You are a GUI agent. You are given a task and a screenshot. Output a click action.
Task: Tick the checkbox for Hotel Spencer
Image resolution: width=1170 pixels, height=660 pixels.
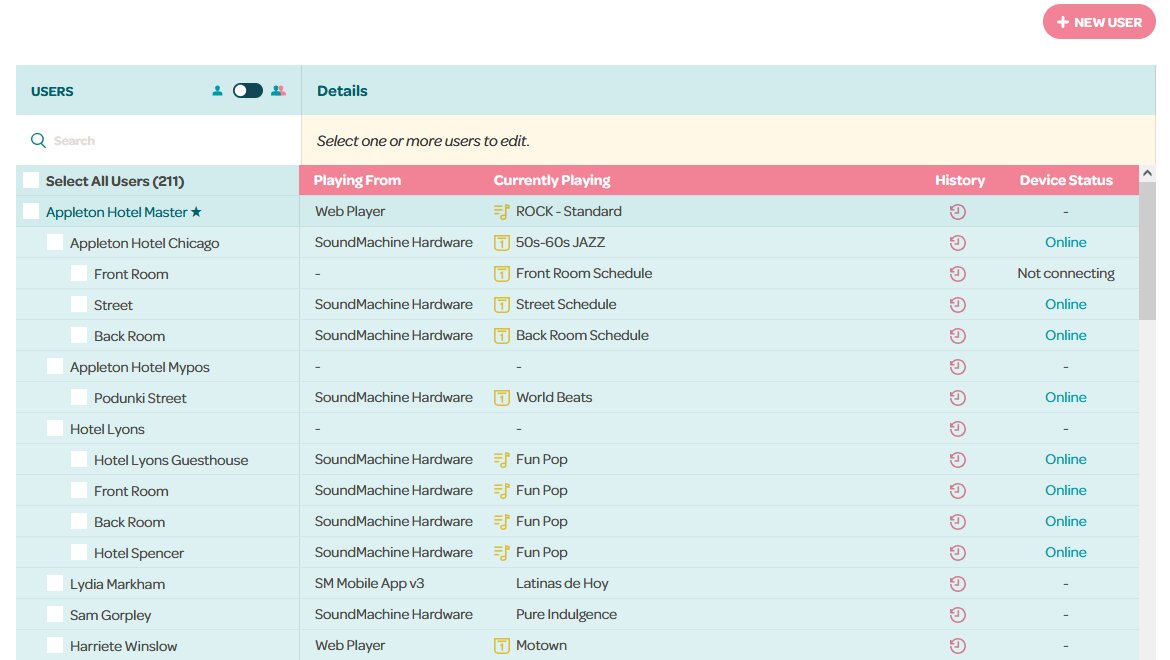[x=78, y=552]
